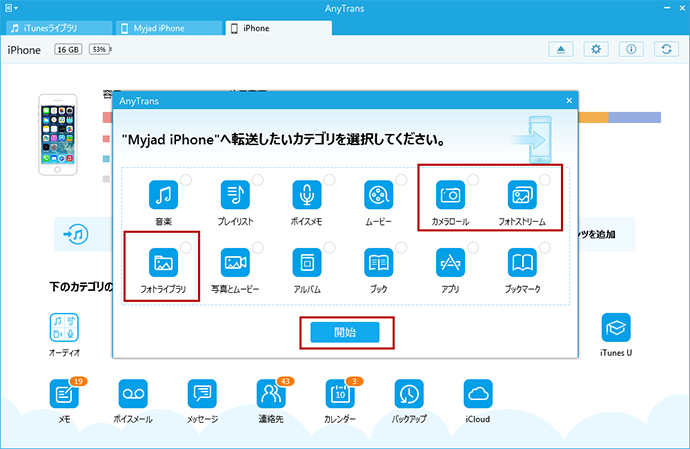Switch to the iPhone tab
The height and width of the screenshot is (449, 690).
tap(279, 28)
